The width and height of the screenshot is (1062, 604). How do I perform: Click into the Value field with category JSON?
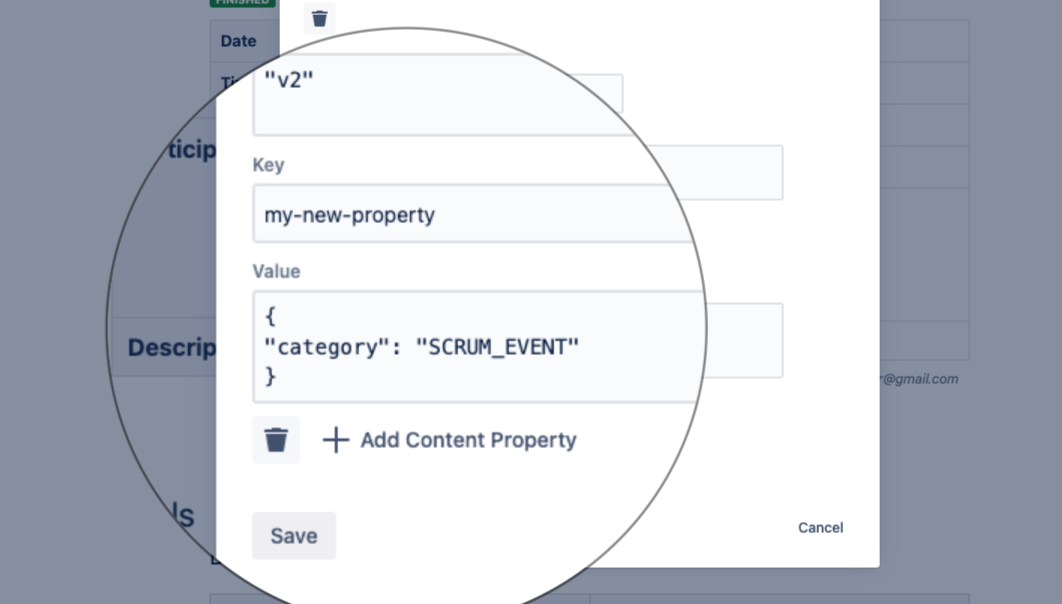coord(480,346)
